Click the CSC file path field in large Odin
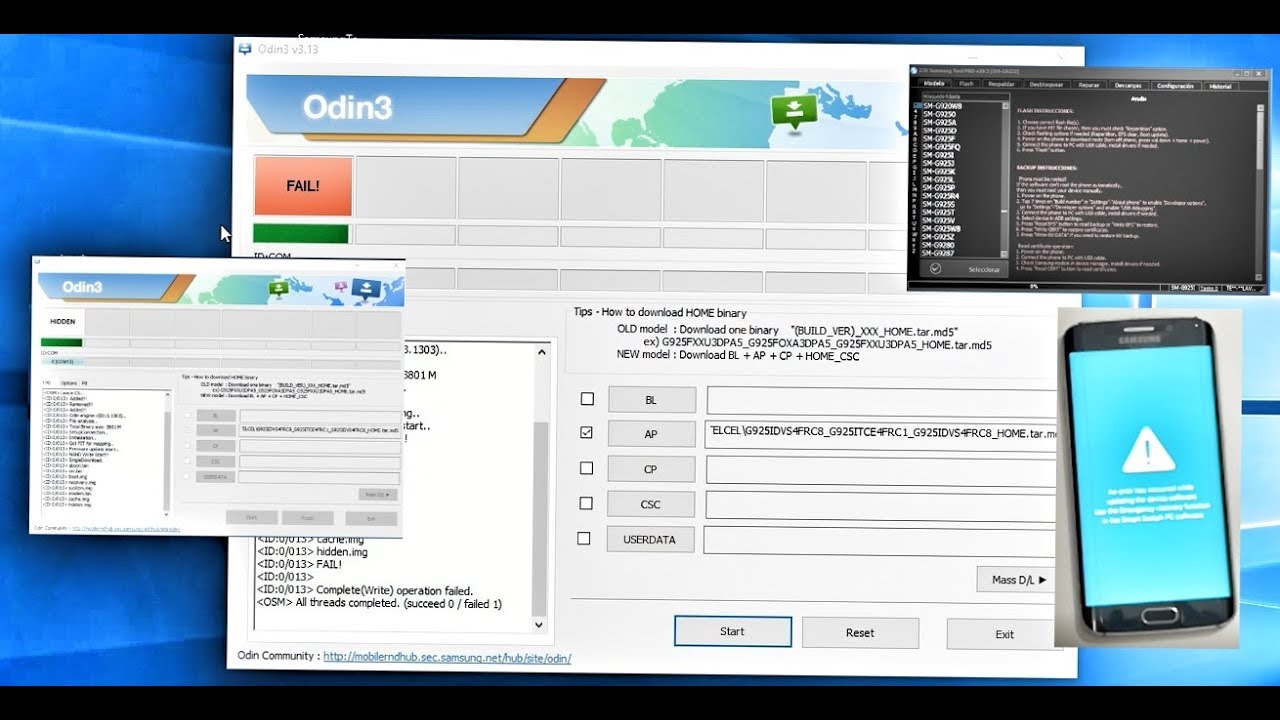The height and width of the screenshot is (720, 1280). tap(881, 505)
